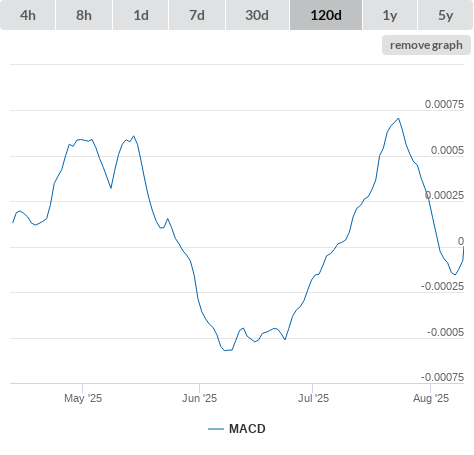Click the -0.00025 y-axis value
The image size is (474, 455).
point(442,286)
